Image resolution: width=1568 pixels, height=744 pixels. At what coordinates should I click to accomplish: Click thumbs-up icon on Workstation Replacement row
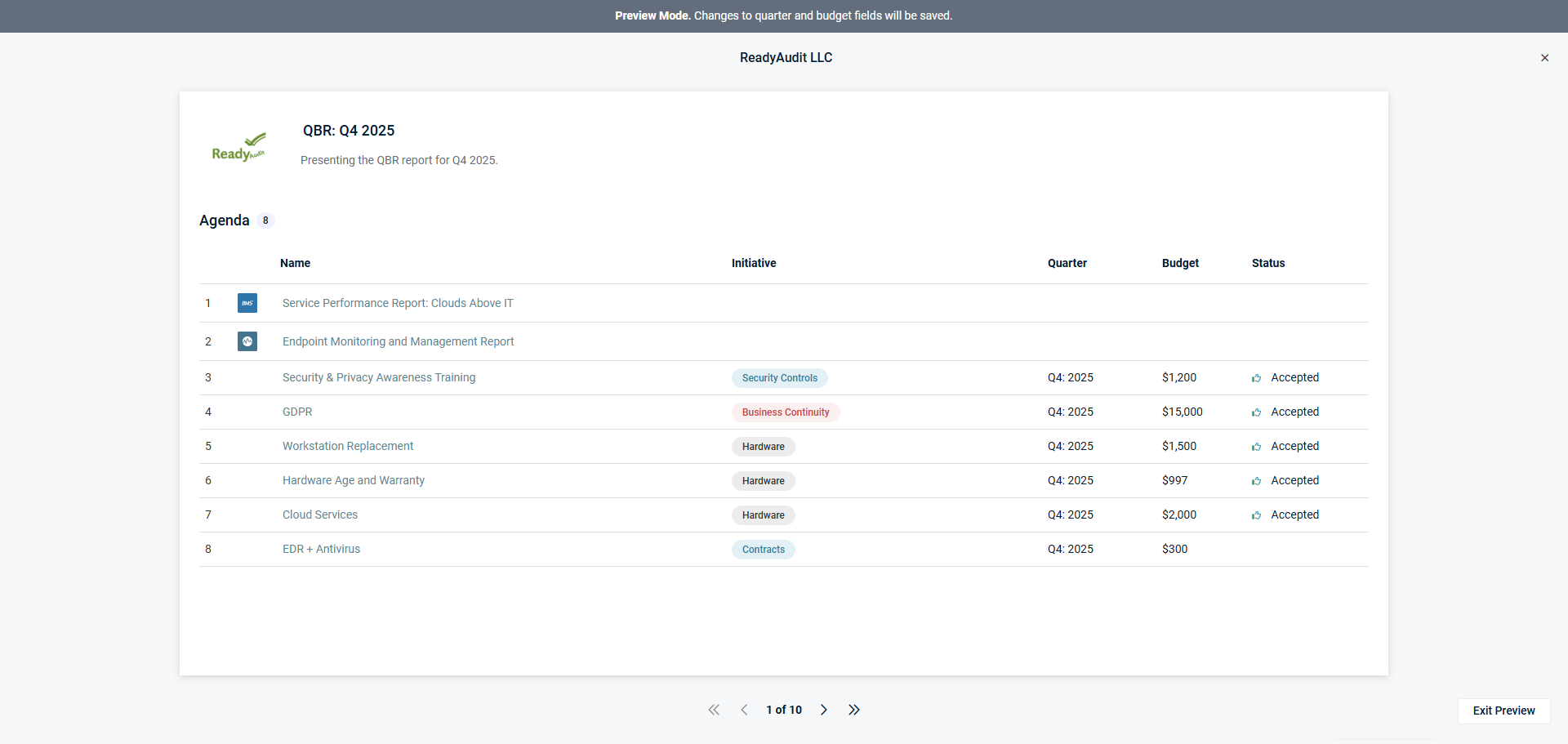[1256, 447]
